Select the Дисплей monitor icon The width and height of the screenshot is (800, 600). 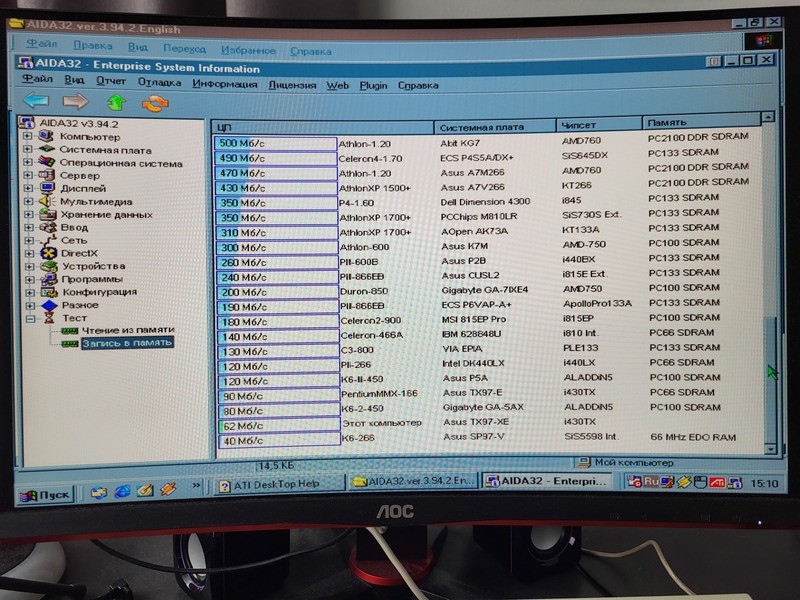[x=47, y=188]
